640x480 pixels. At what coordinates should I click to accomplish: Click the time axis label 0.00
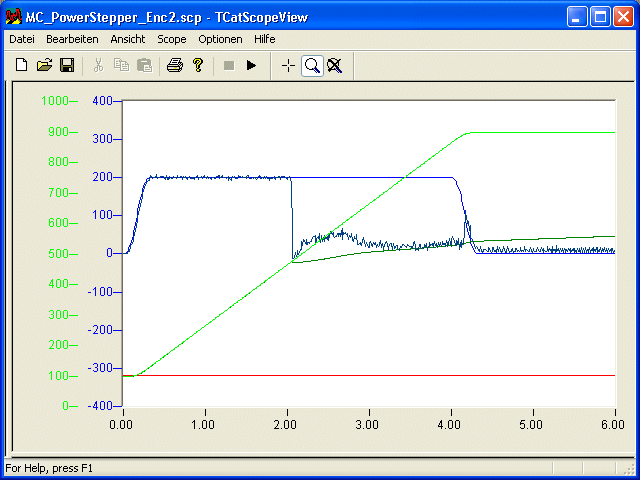coord(121,425)
